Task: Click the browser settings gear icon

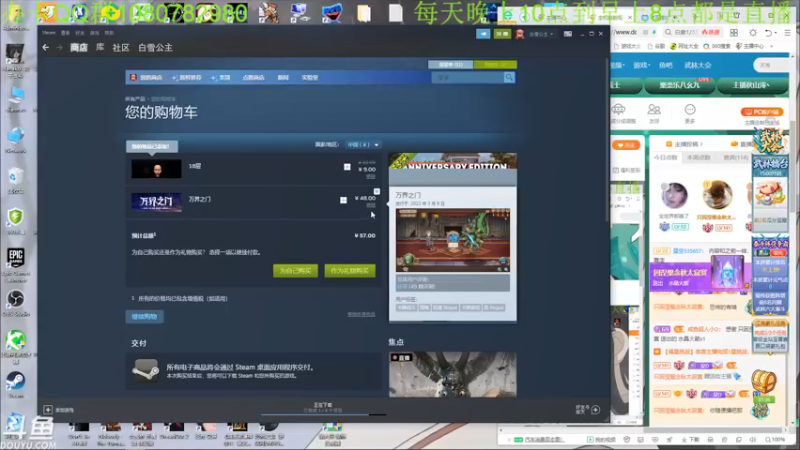Action: click(753, 33)
